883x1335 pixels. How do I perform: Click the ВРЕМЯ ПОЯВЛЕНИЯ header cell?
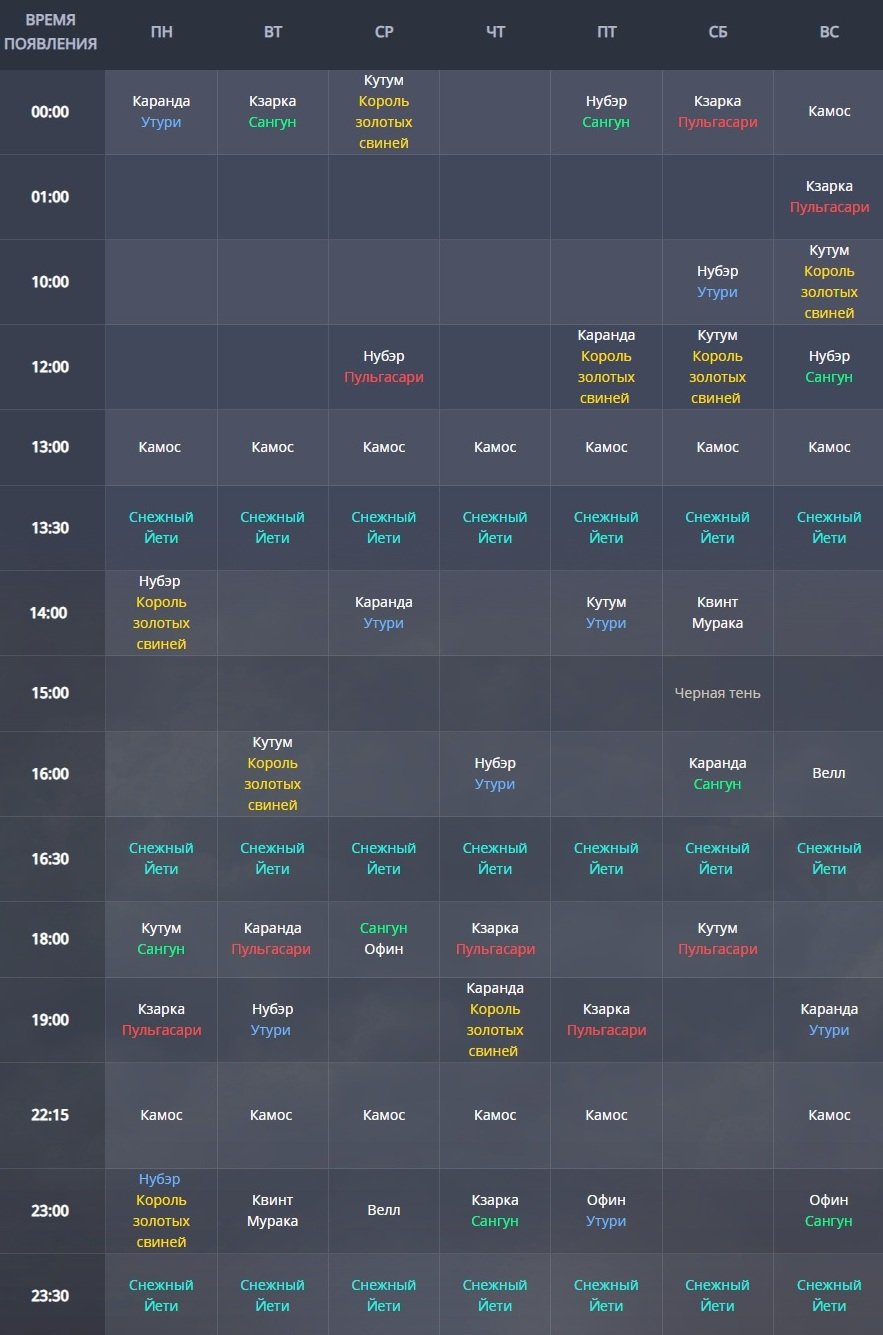50,32
